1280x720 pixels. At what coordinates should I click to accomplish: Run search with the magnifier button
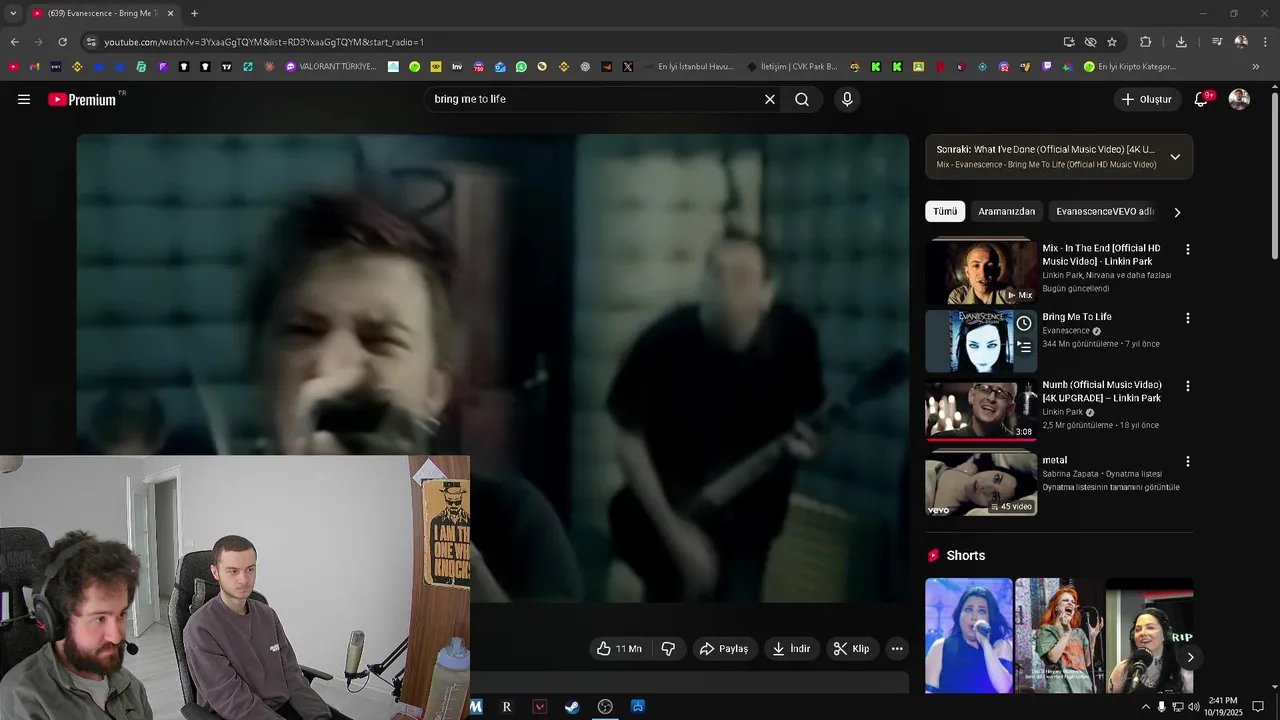point(802,99)
